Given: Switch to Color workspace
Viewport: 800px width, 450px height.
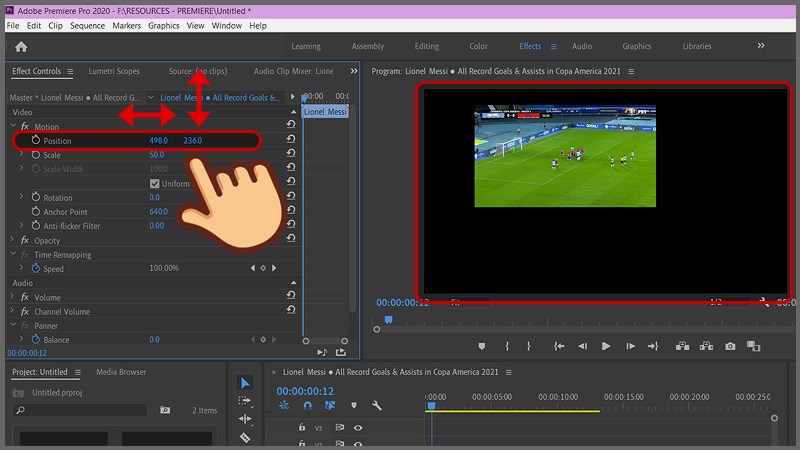Looking at the screenshot, I should (x=478, y=46).
